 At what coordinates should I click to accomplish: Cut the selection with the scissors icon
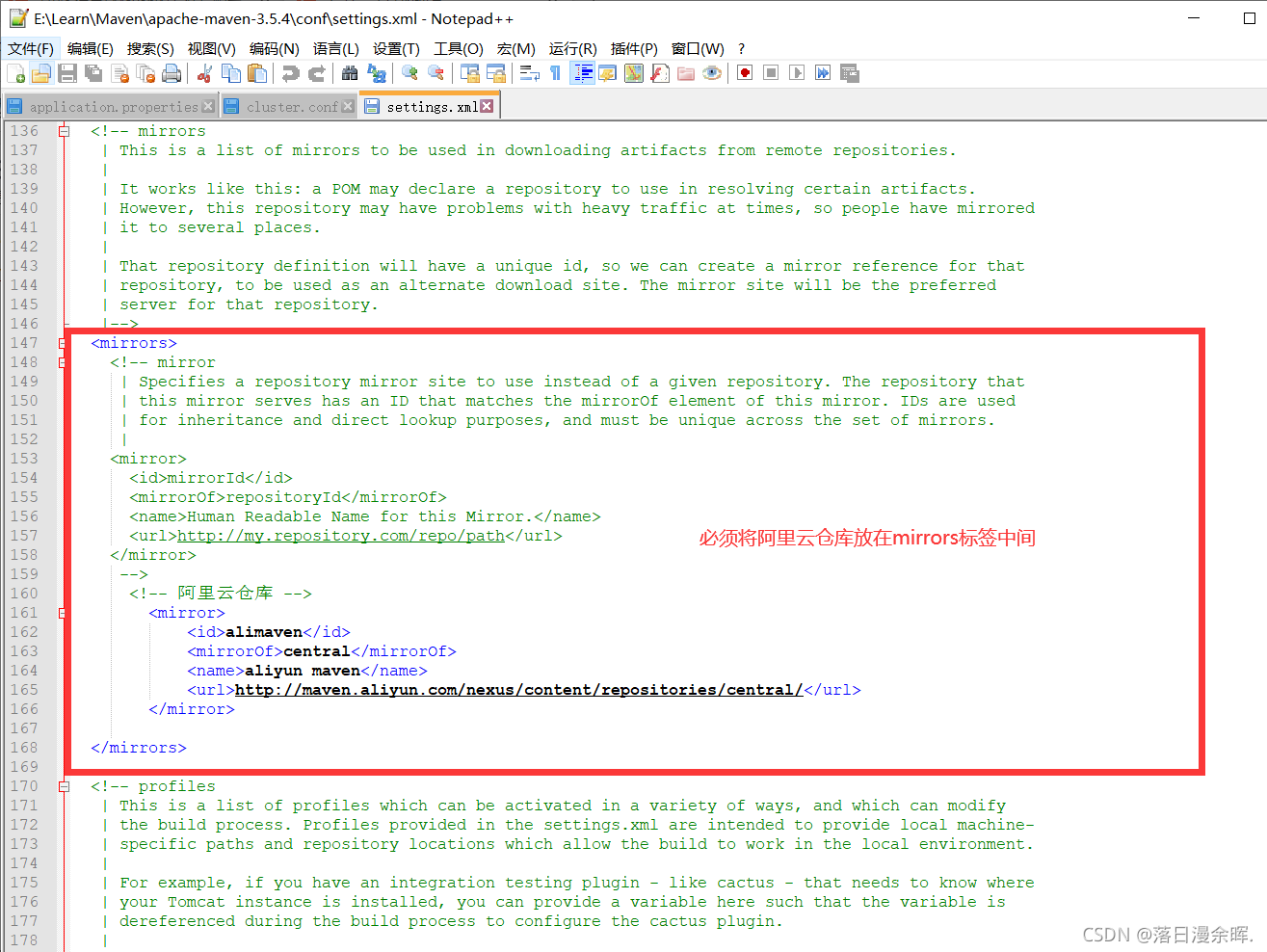204,73
